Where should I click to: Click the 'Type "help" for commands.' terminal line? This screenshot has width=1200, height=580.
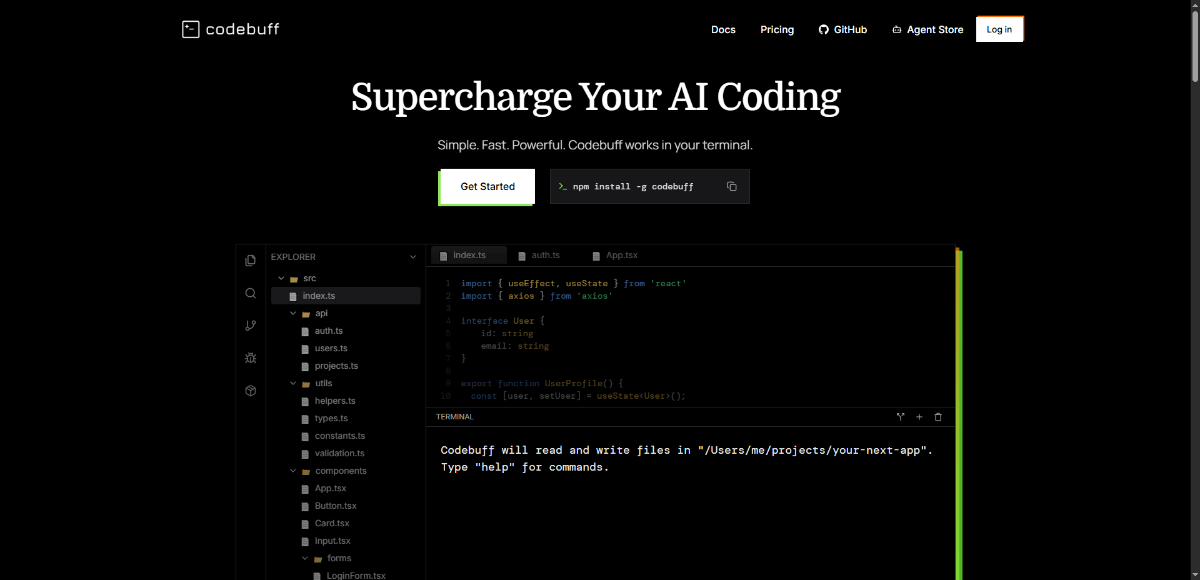pyautogui.click(x=525, y=467)
